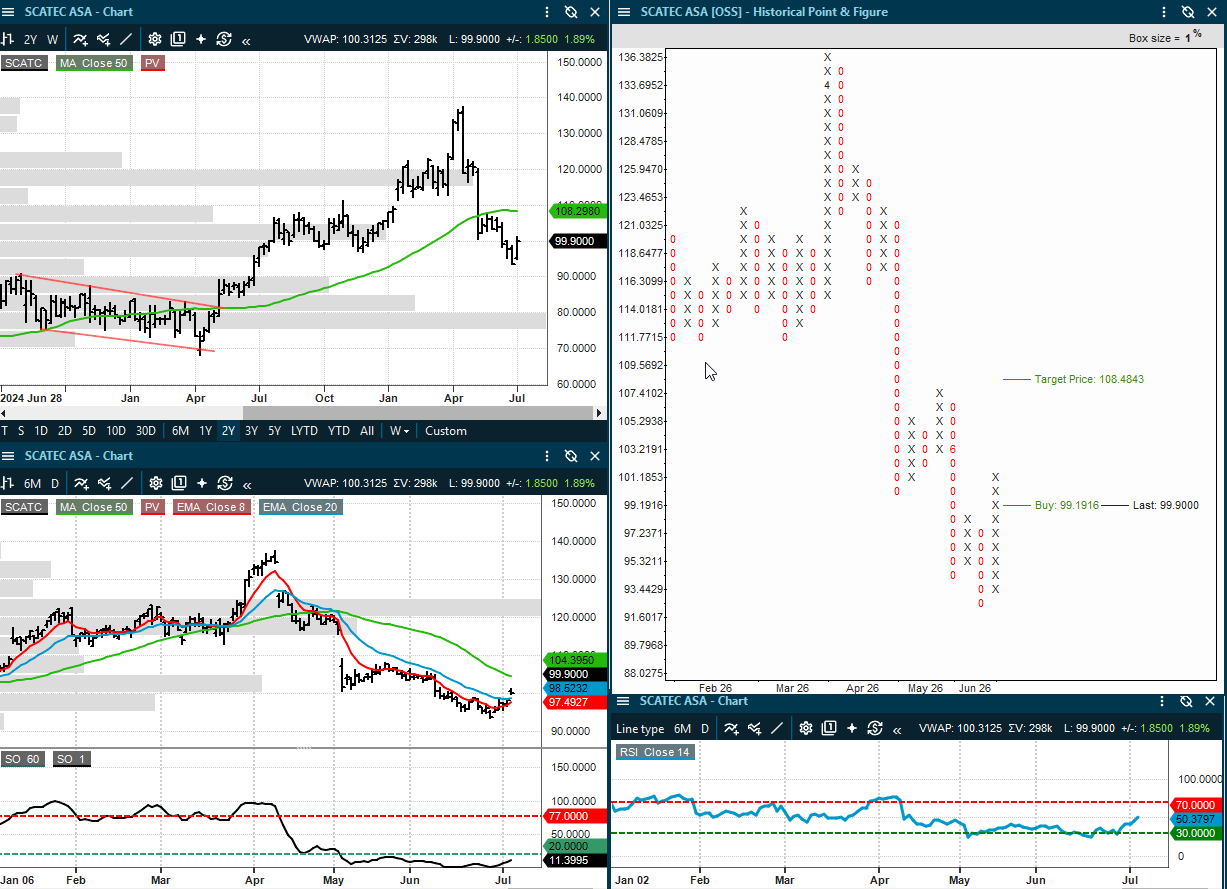Viewport: 1227px width, 889px height.
Task: Open settings gear in RSI chart toolbar
Action: click(806, 728)
